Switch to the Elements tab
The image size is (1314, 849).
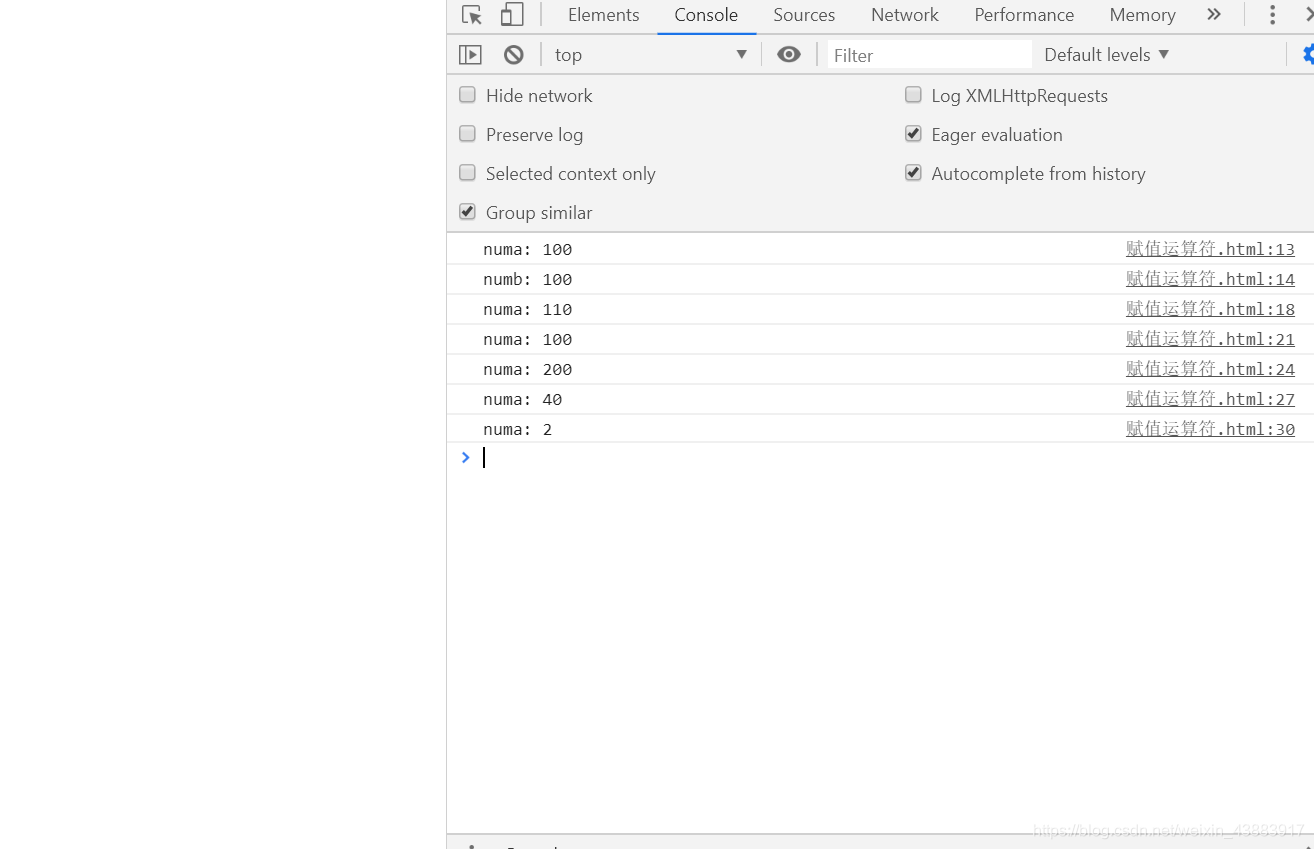coord(603,15)
